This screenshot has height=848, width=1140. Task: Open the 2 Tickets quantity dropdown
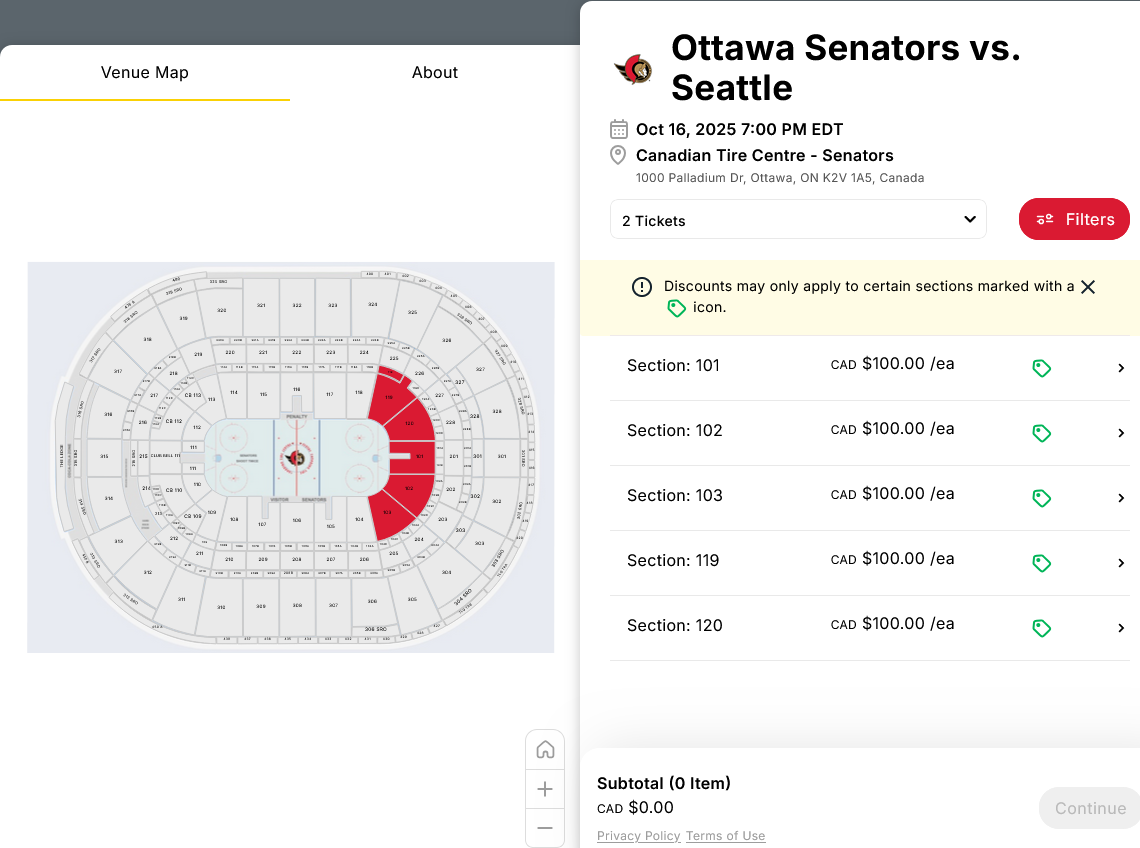point(798,220)
